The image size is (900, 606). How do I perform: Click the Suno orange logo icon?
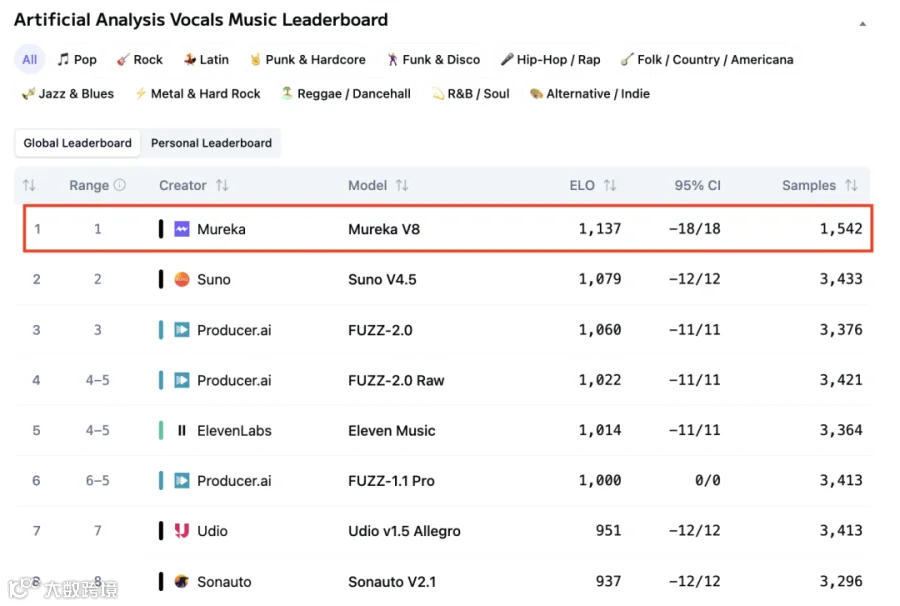pos(182,279)
